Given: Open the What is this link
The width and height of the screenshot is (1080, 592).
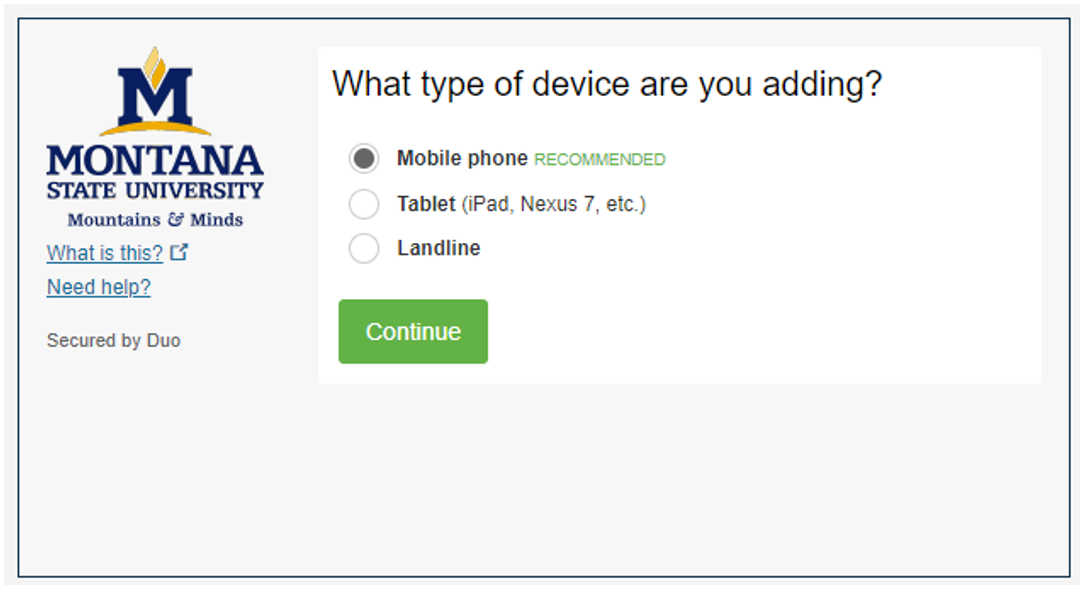Looking at the screenshot, I should (x=103, y=253).
